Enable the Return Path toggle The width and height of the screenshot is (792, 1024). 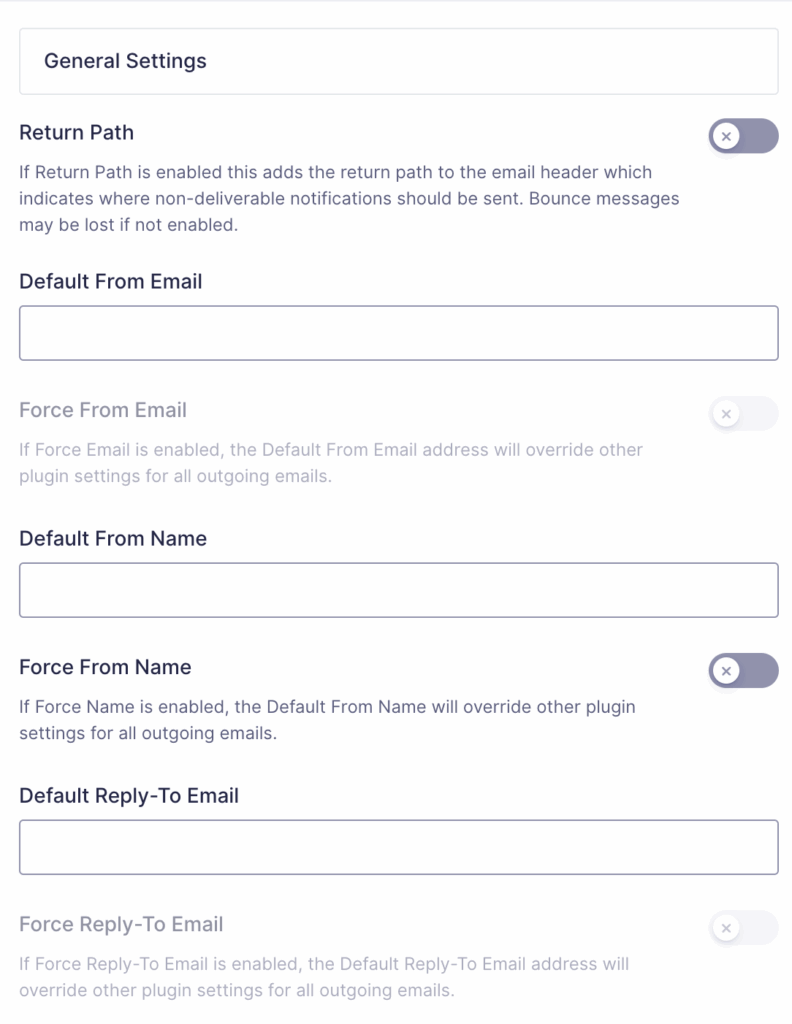pos(744,136)
